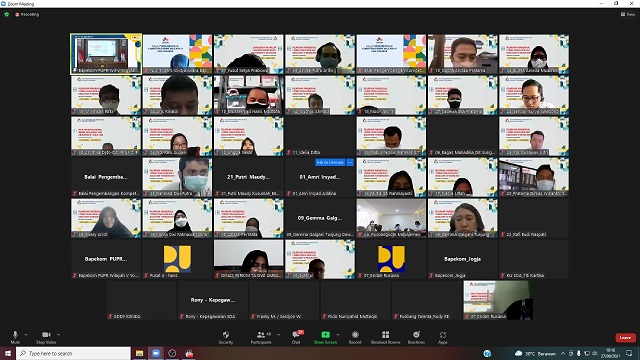Select the 11_Idela Ditta tile
Viewport: 640px width, 360px height.
tap(320, 136)
